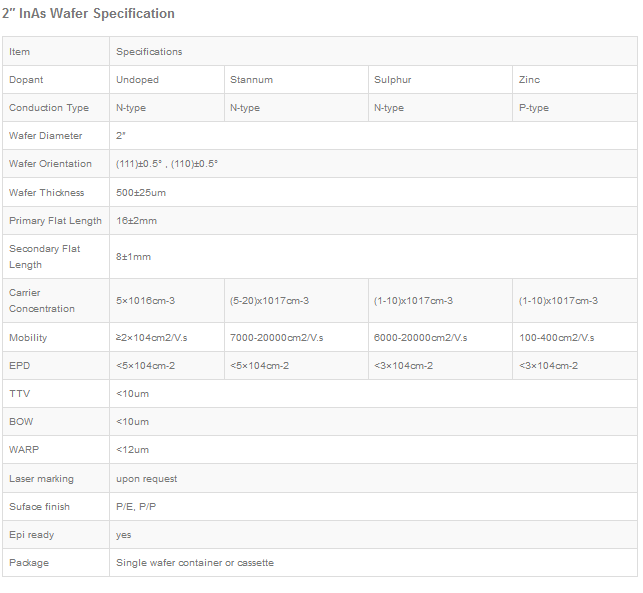Click the "Sulphur" dopant cell
Viewport: 643px width, 593px height.
coord(392,79)
